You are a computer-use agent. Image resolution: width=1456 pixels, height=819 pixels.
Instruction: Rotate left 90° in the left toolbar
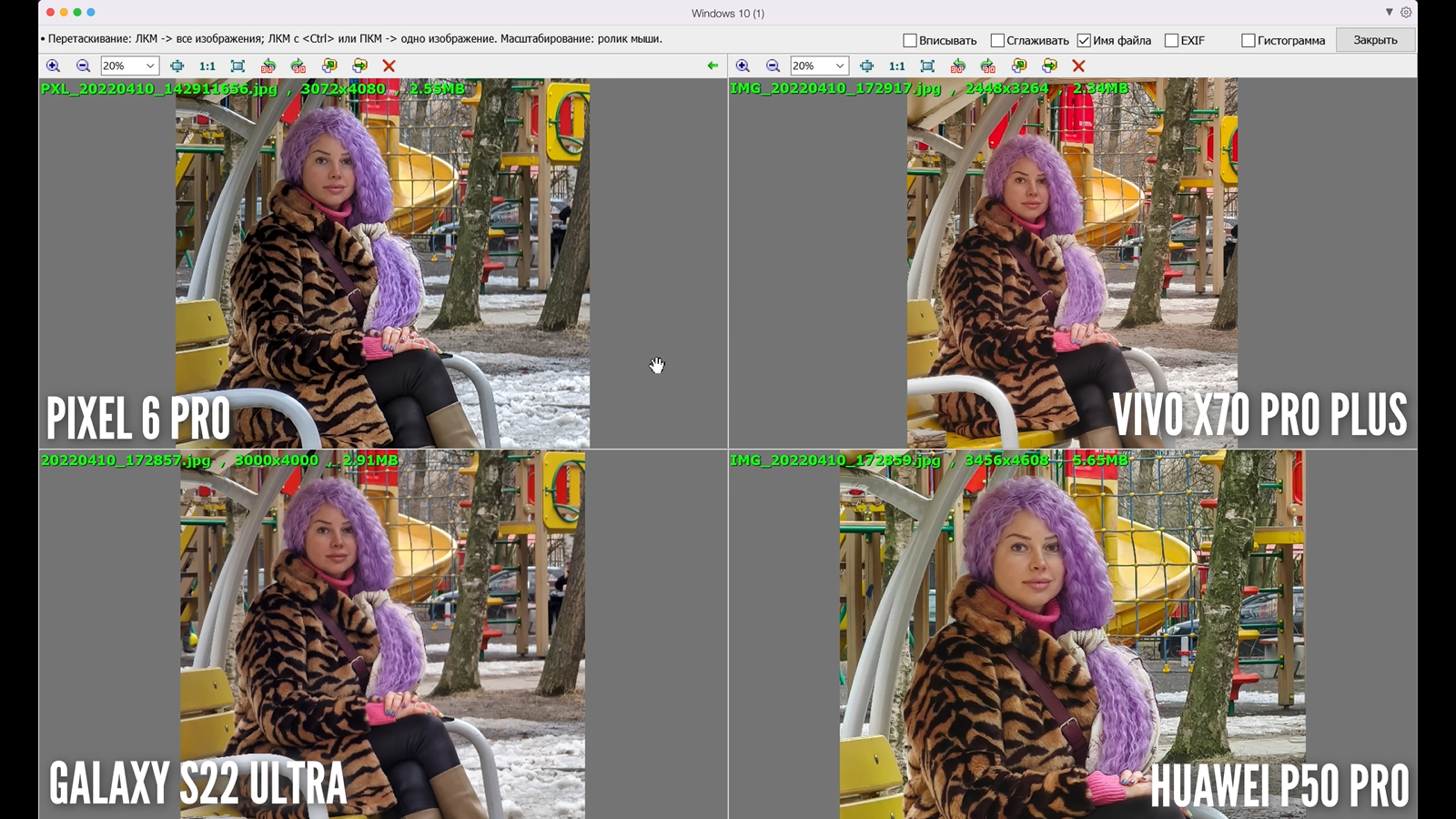pos(268,66)
